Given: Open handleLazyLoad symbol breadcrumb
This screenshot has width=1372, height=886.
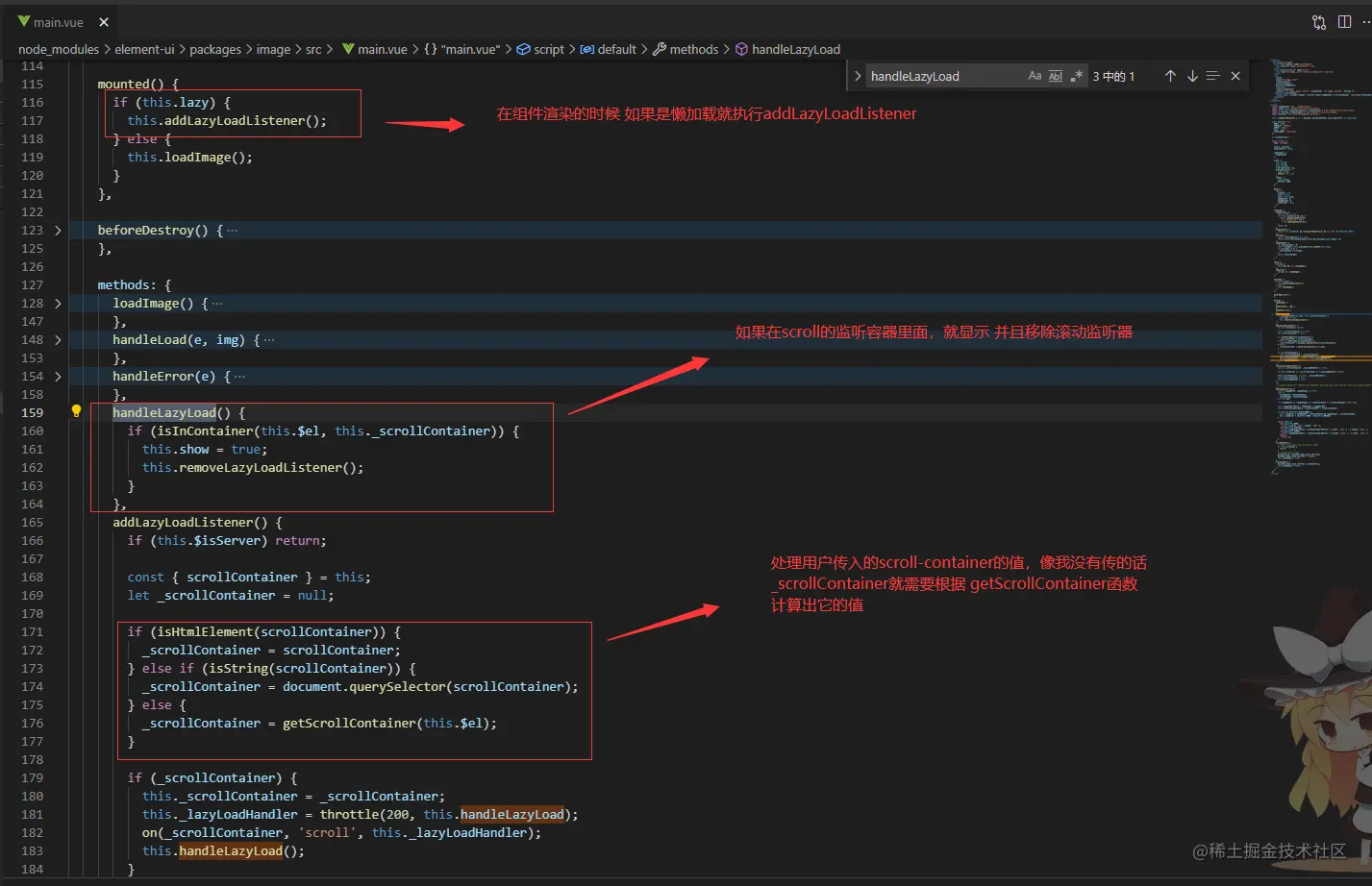Looking at the screenshot, I should pos(787,49).
